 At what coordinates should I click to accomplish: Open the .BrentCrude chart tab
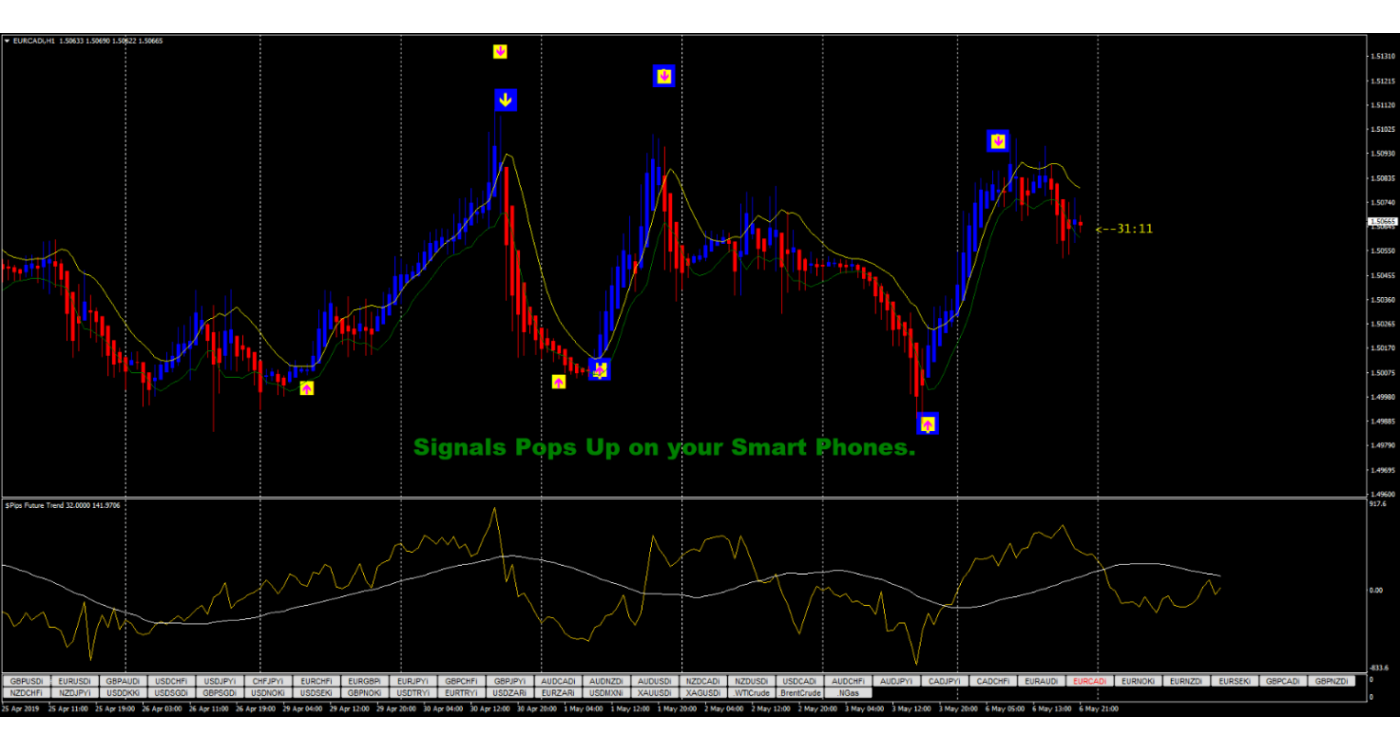800,692
